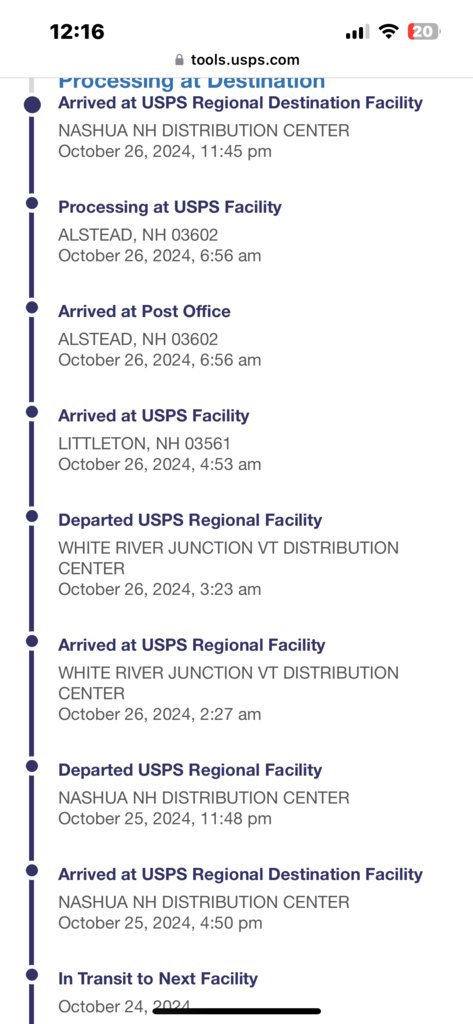The image size is (473, 1024).
Task: Tap the lock icon beside tools.usps.com
Action: pyautogui.click(x=180, y=60)
